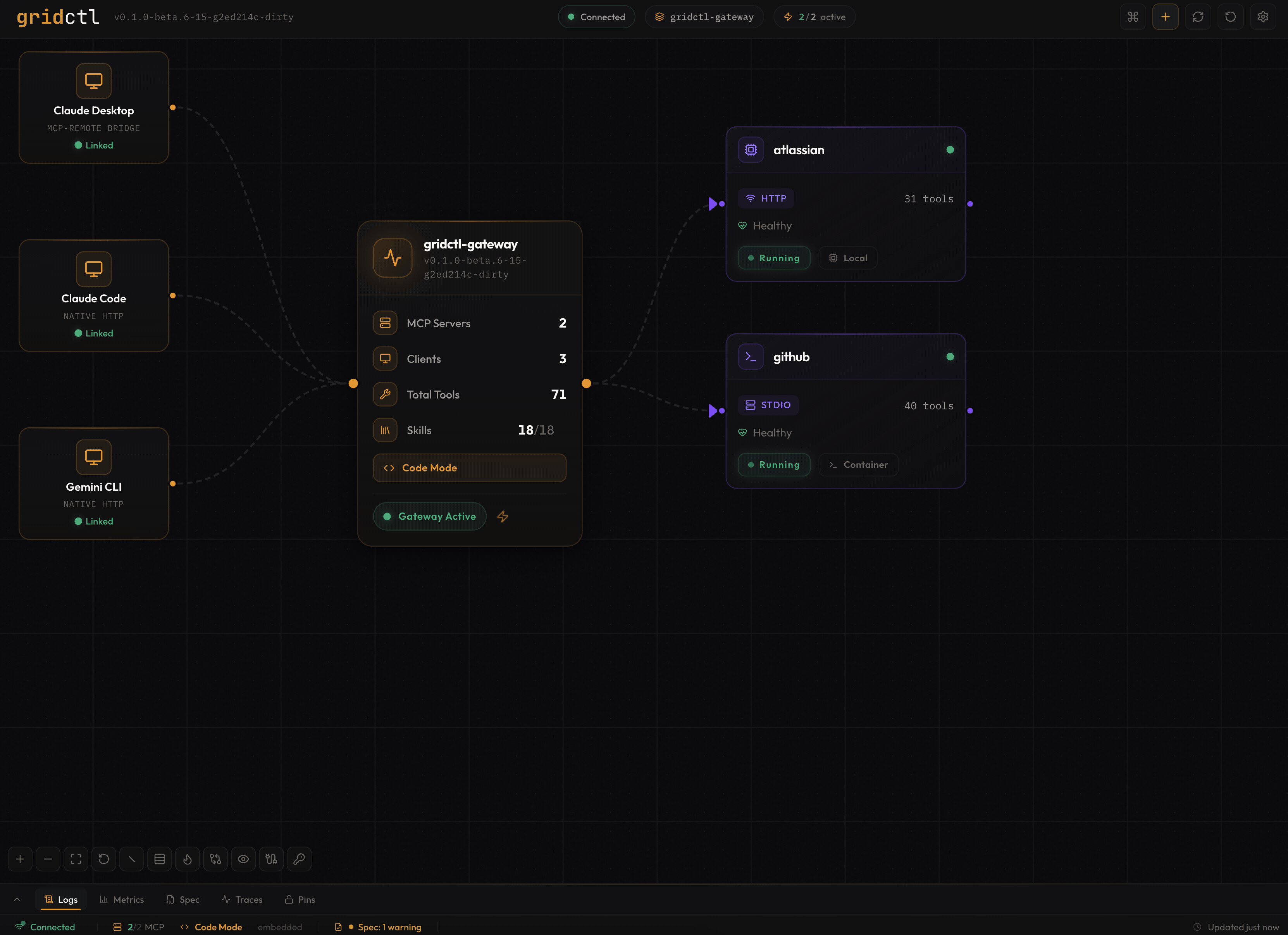Select the Claude Code client node
Viewport: 1288px width, 935px height.
point(94,295)
